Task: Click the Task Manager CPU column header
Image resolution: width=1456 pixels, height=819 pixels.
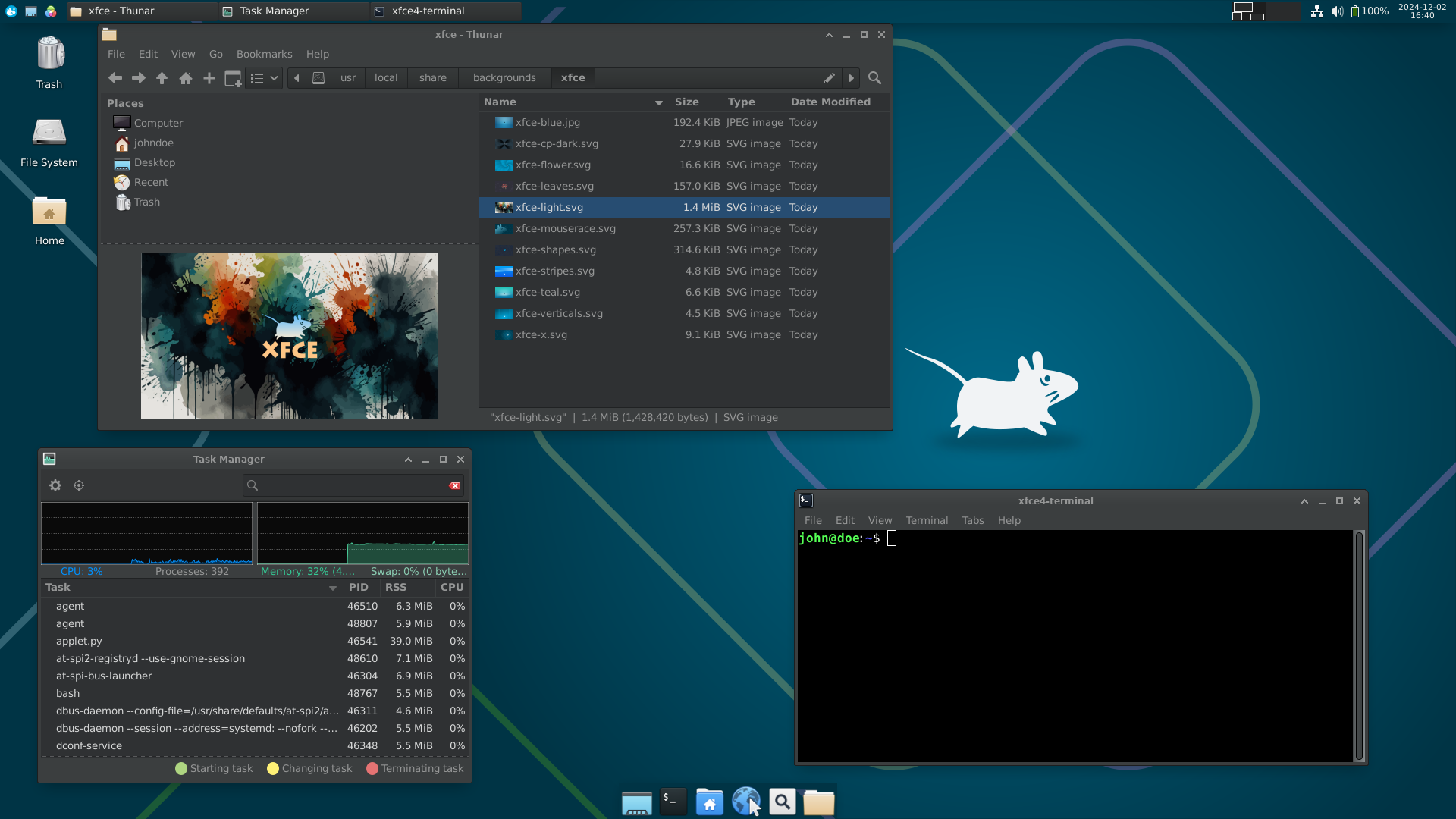Action: 452,587
